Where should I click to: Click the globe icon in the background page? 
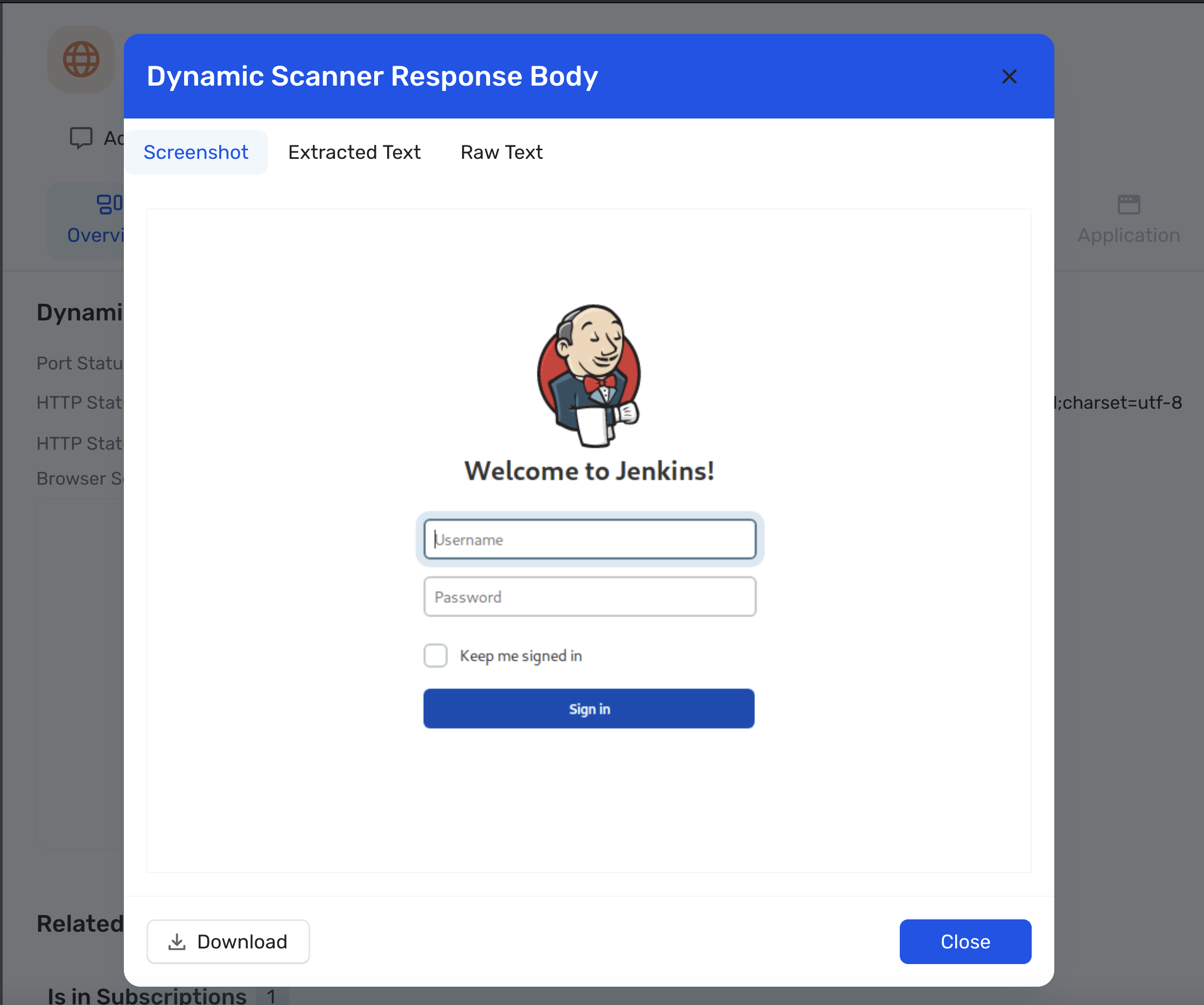tap(81, 59)
